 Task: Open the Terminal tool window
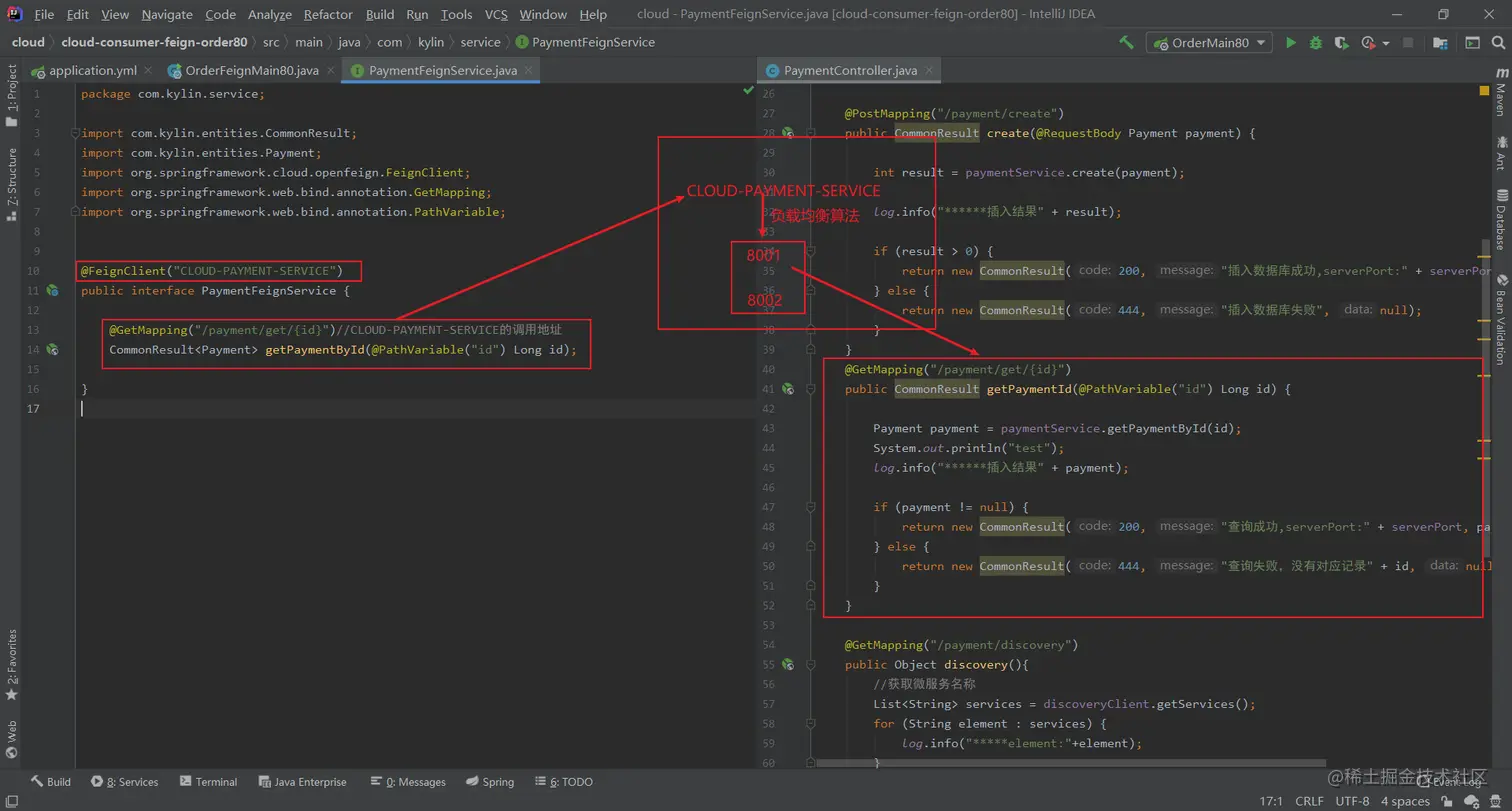(x=208, y=782)
